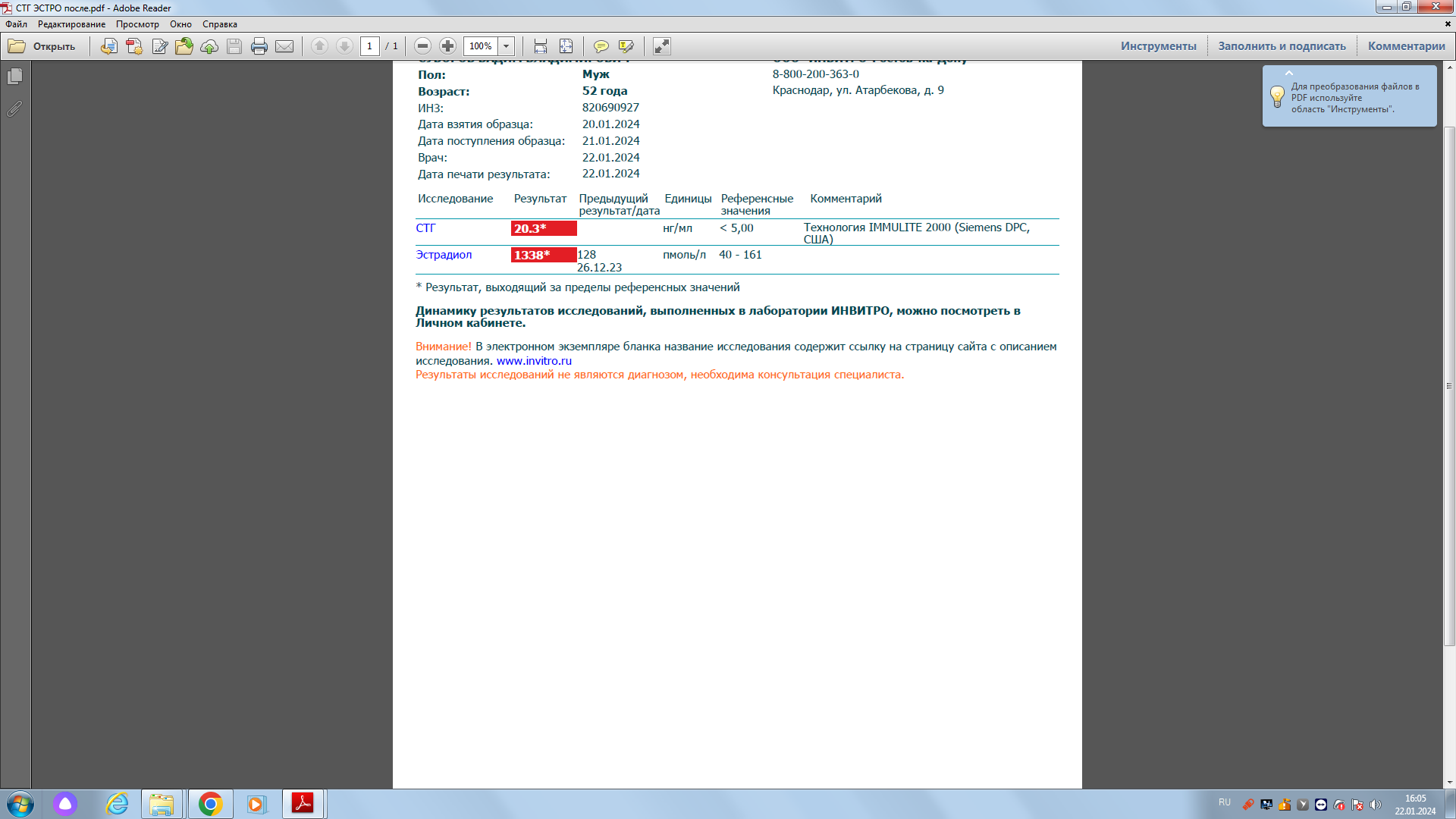Click the zoom in plus button
Screen dimensions: 1456x819
point(448,46)
